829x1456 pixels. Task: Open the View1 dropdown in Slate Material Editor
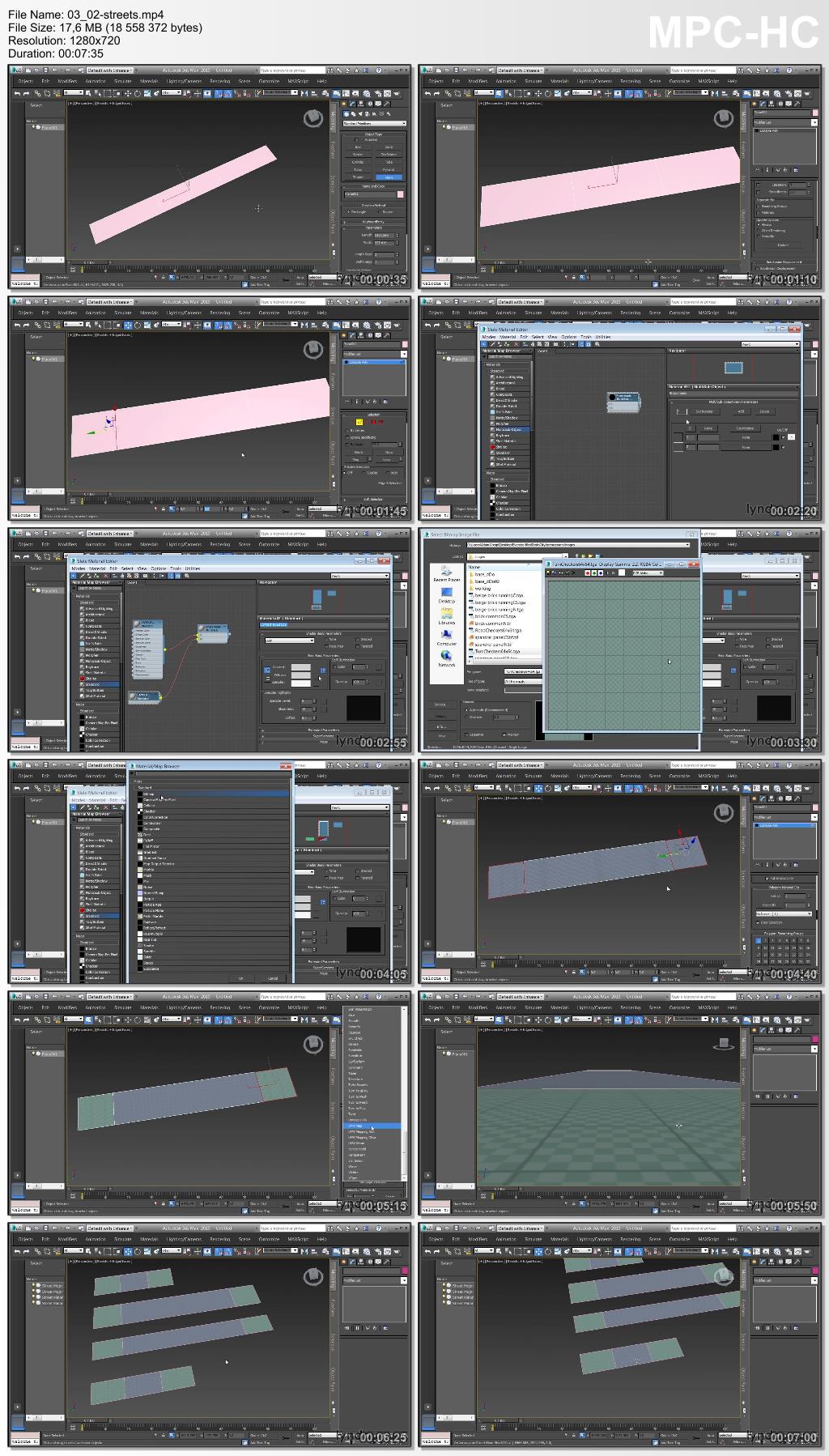pyautogui.click(x=770, y=344)
